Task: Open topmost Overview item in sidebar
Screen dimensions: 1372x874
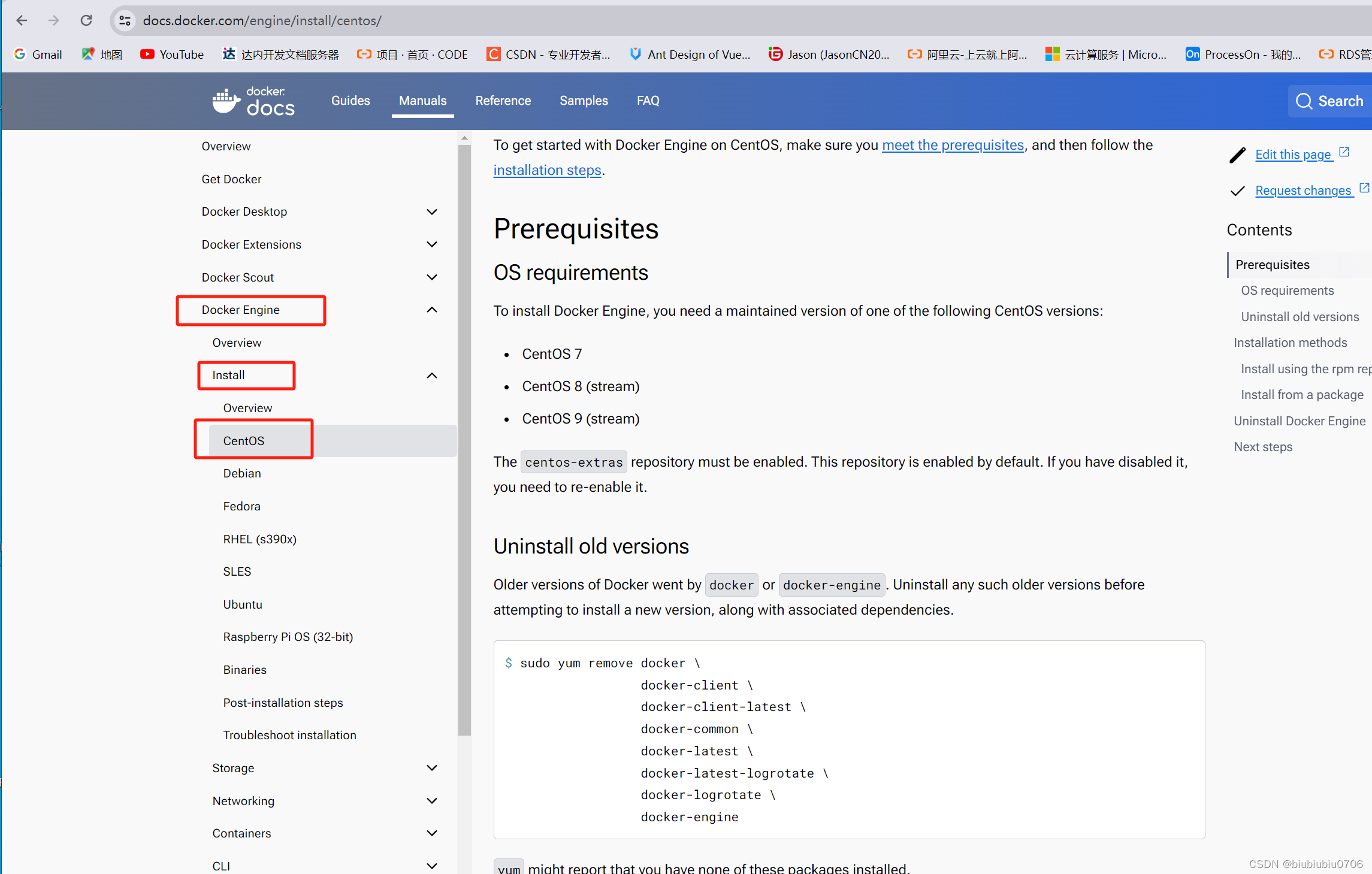Action: (x=226, y=146)
